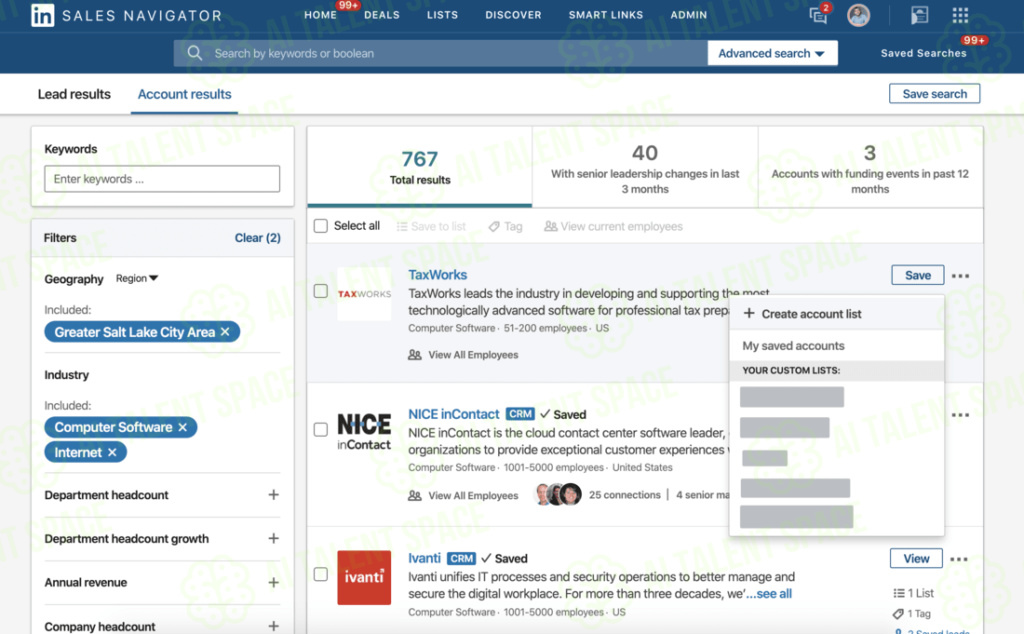Click the Ivanti company logo
1024x634 pixels.
(364, 577)
